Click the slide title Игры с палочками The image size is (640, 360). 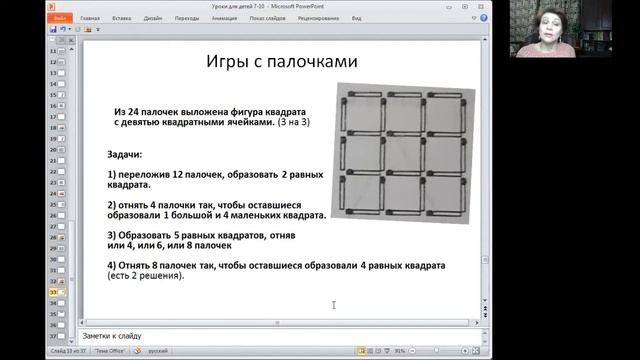(x=282, y=62)
